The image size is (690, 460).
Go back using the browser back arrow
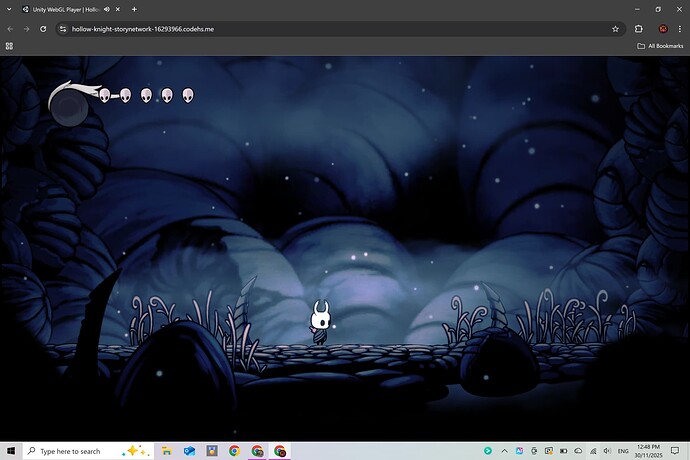tap(10, 29)
